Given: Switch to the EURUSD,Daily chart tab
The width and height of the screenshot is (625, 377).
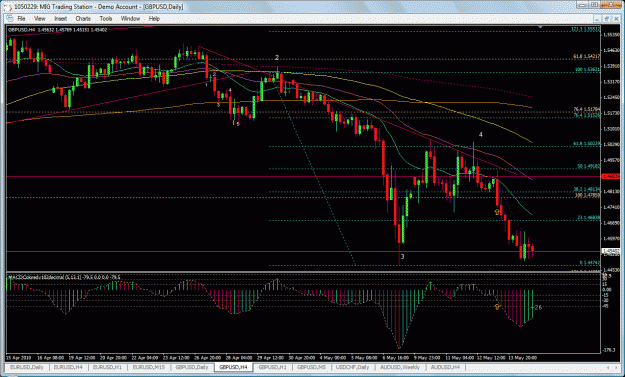Looking at the screenshot, I should coord(27,367).
